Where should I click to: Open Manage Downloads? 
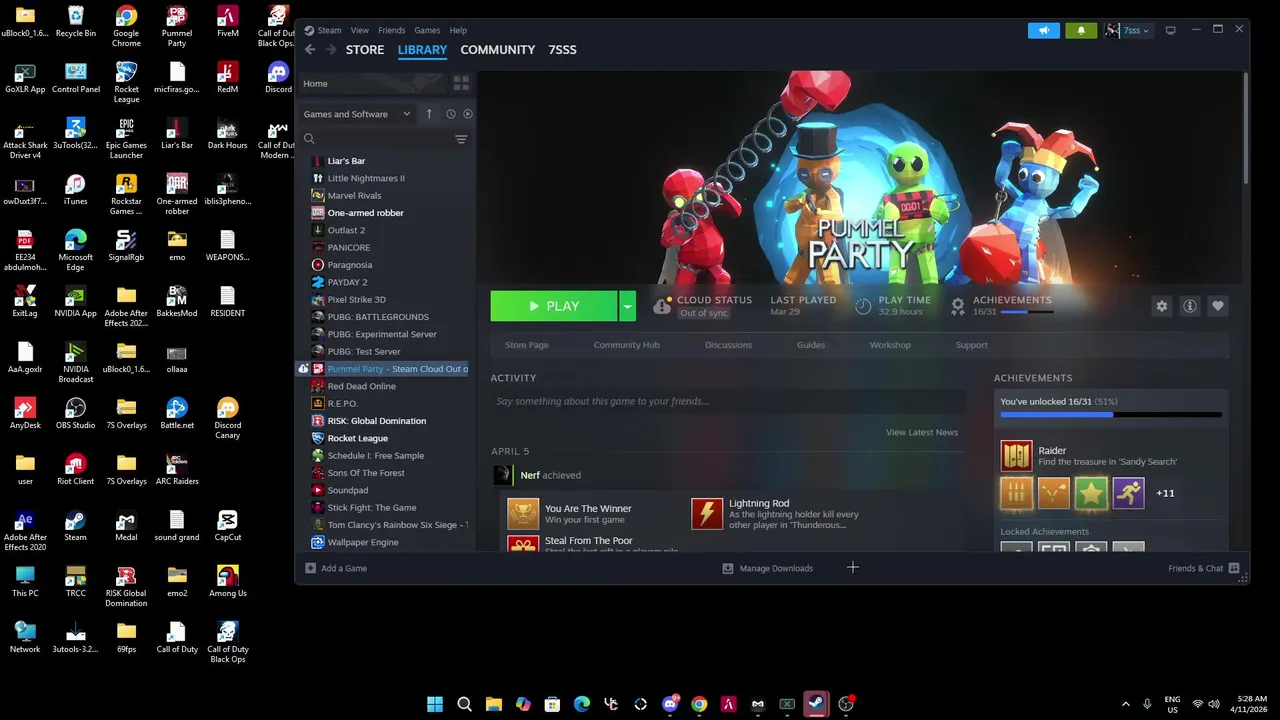(x=768, y=568)
